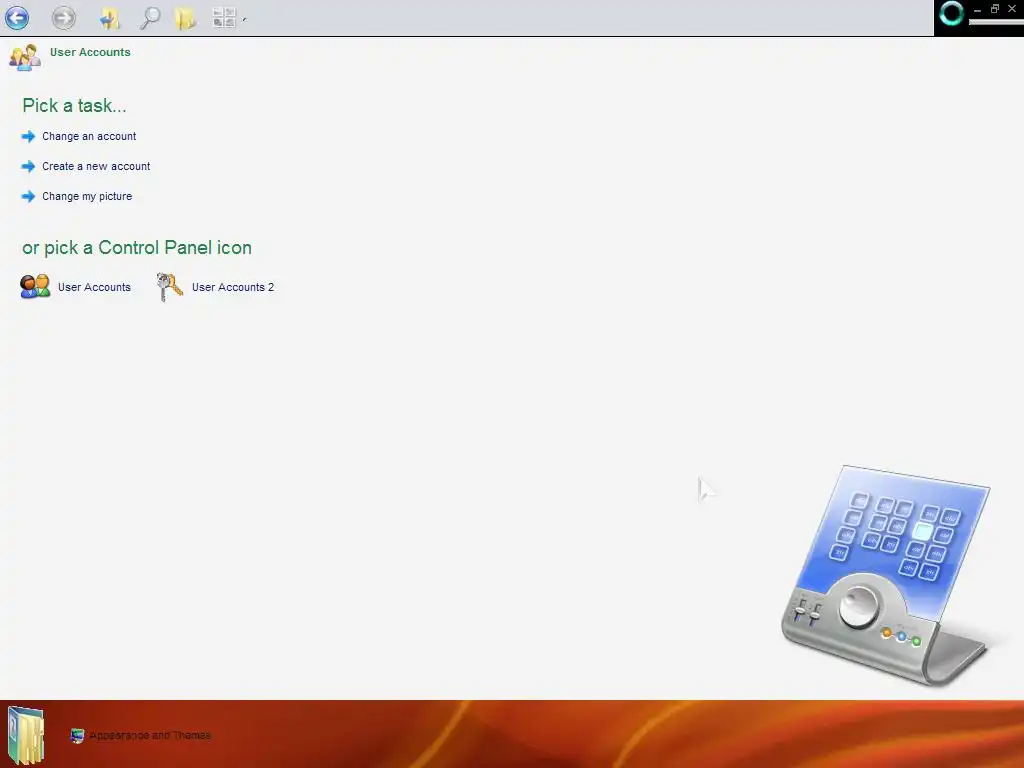
Task: Toggle the Folders pane toolbar icon
Action: (x=185, y=18)
